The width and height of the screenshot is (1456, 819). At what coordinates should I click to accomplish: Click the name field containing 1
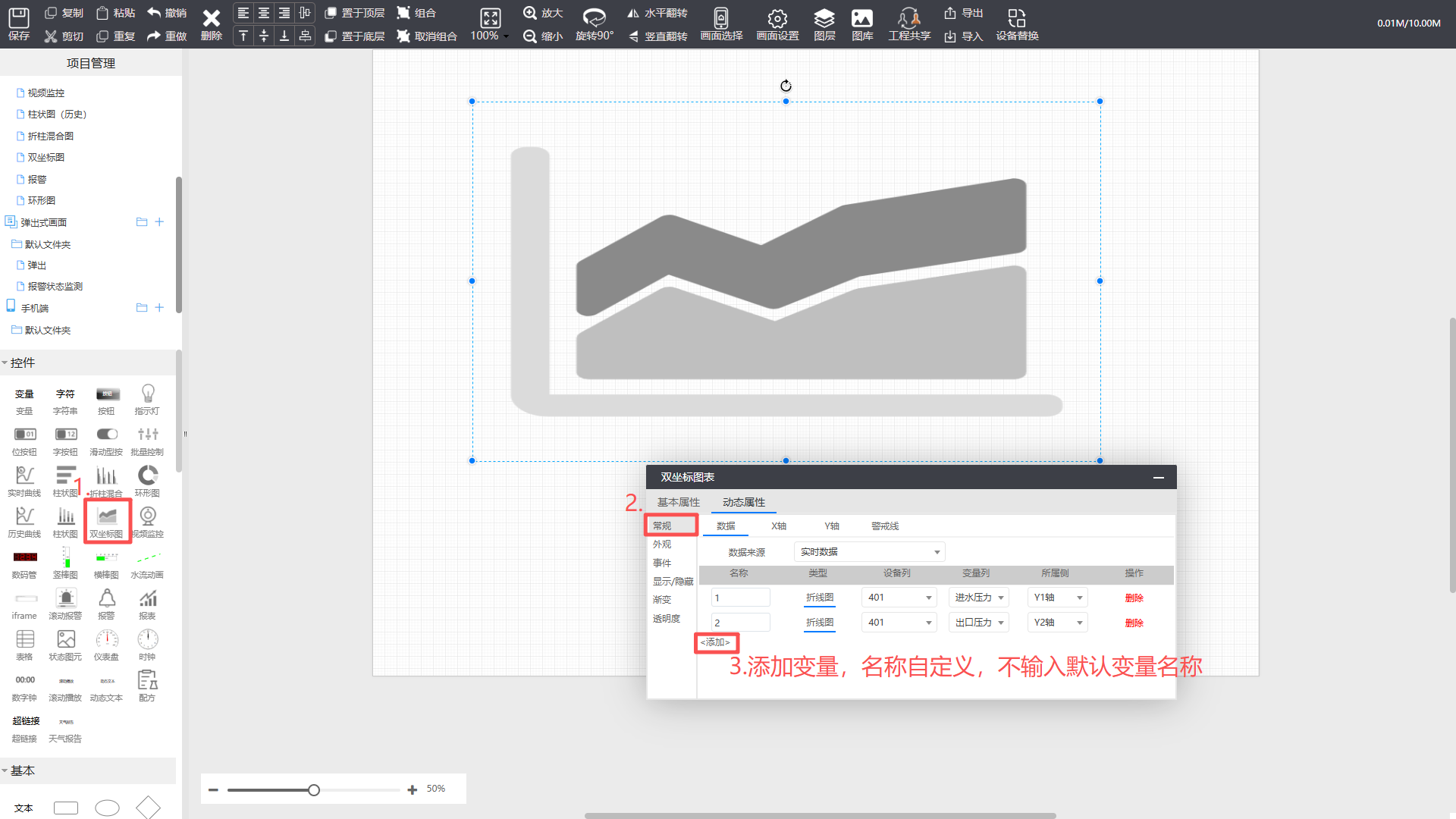click(740, 598)
